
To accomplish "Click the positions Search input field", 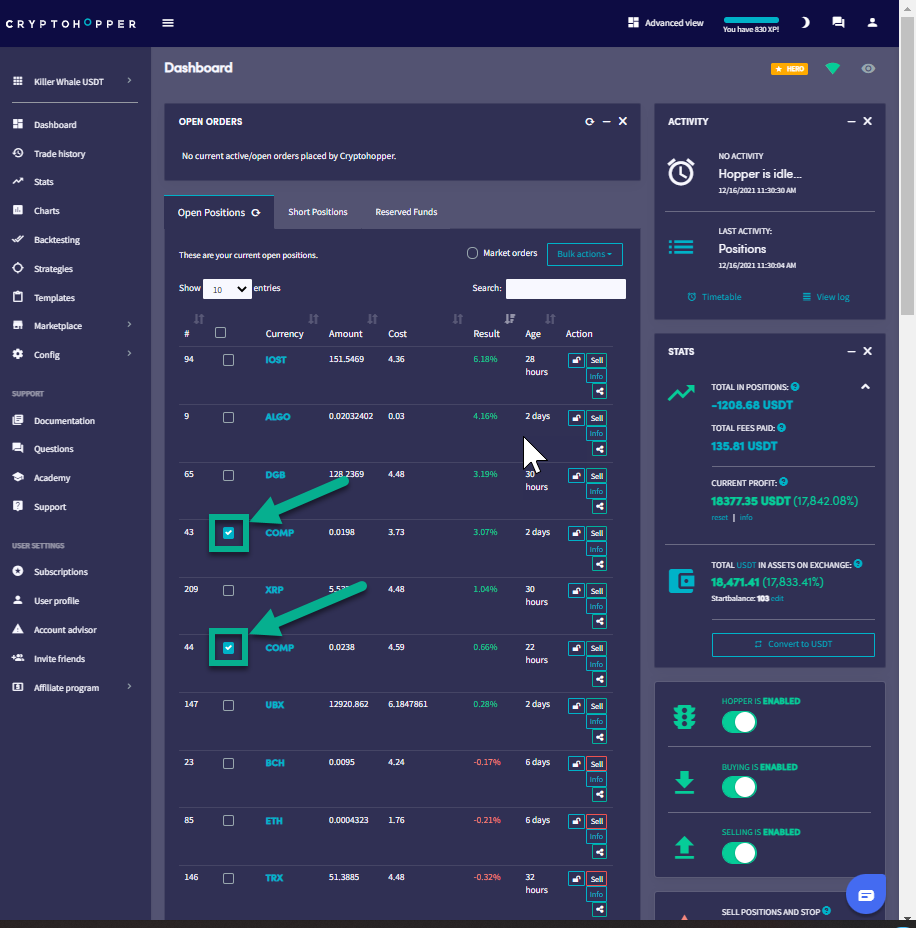I will 565,289.
